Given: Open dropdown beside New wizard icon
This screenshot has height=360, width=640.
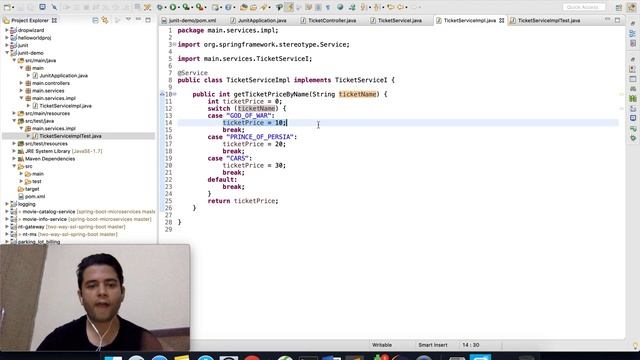Looking at the screenshot, I should click(13, 7).
